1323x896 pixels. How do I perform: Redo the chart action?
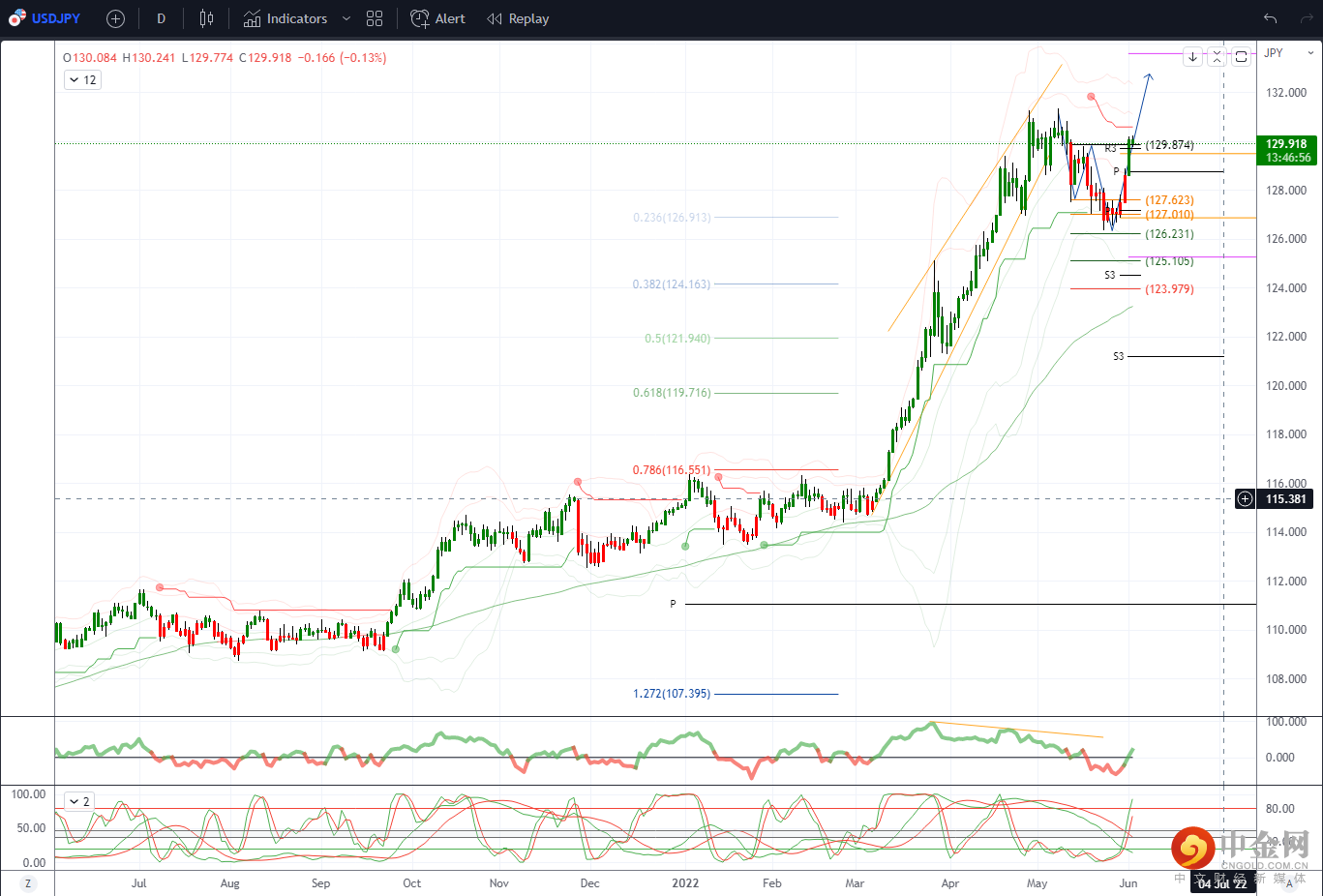coord(1307,18)
